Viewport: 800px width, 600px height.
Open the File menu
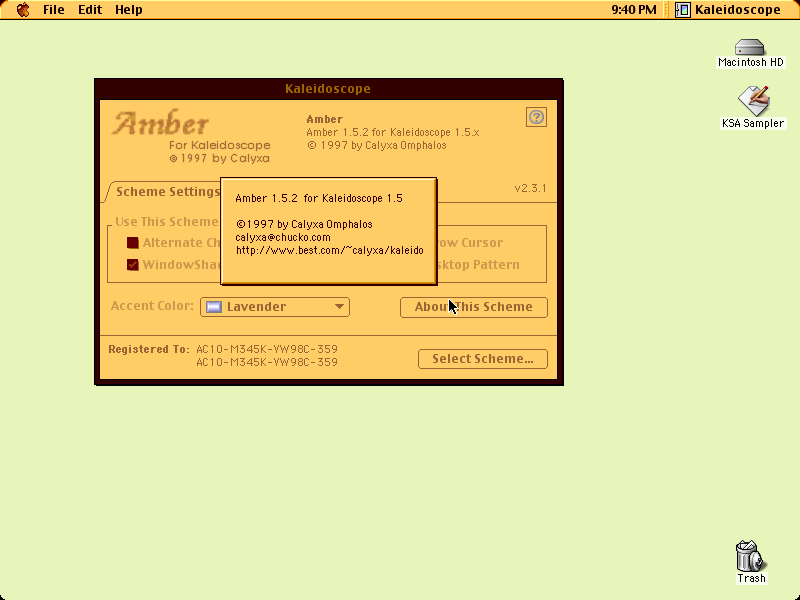click(x=54, y=10)
